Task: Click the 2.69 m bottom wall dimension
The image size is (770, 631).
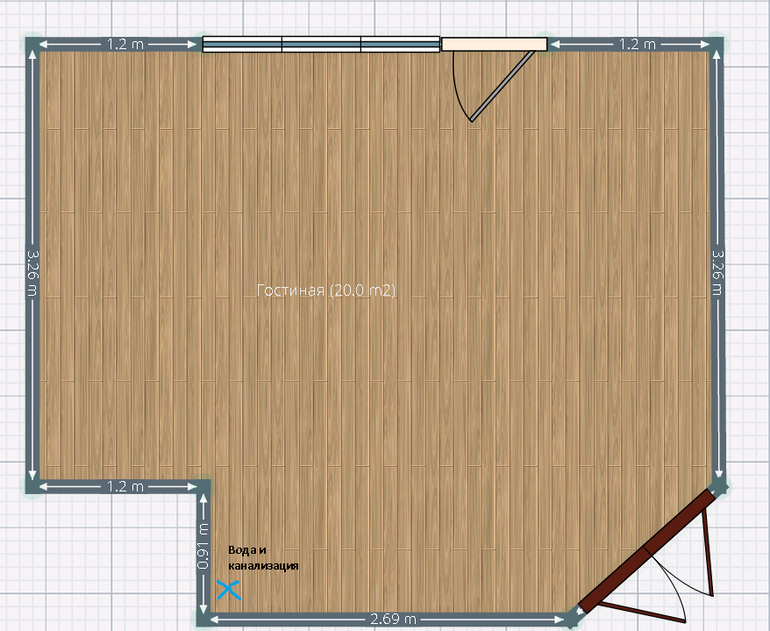Action: (x=394, y=619)
